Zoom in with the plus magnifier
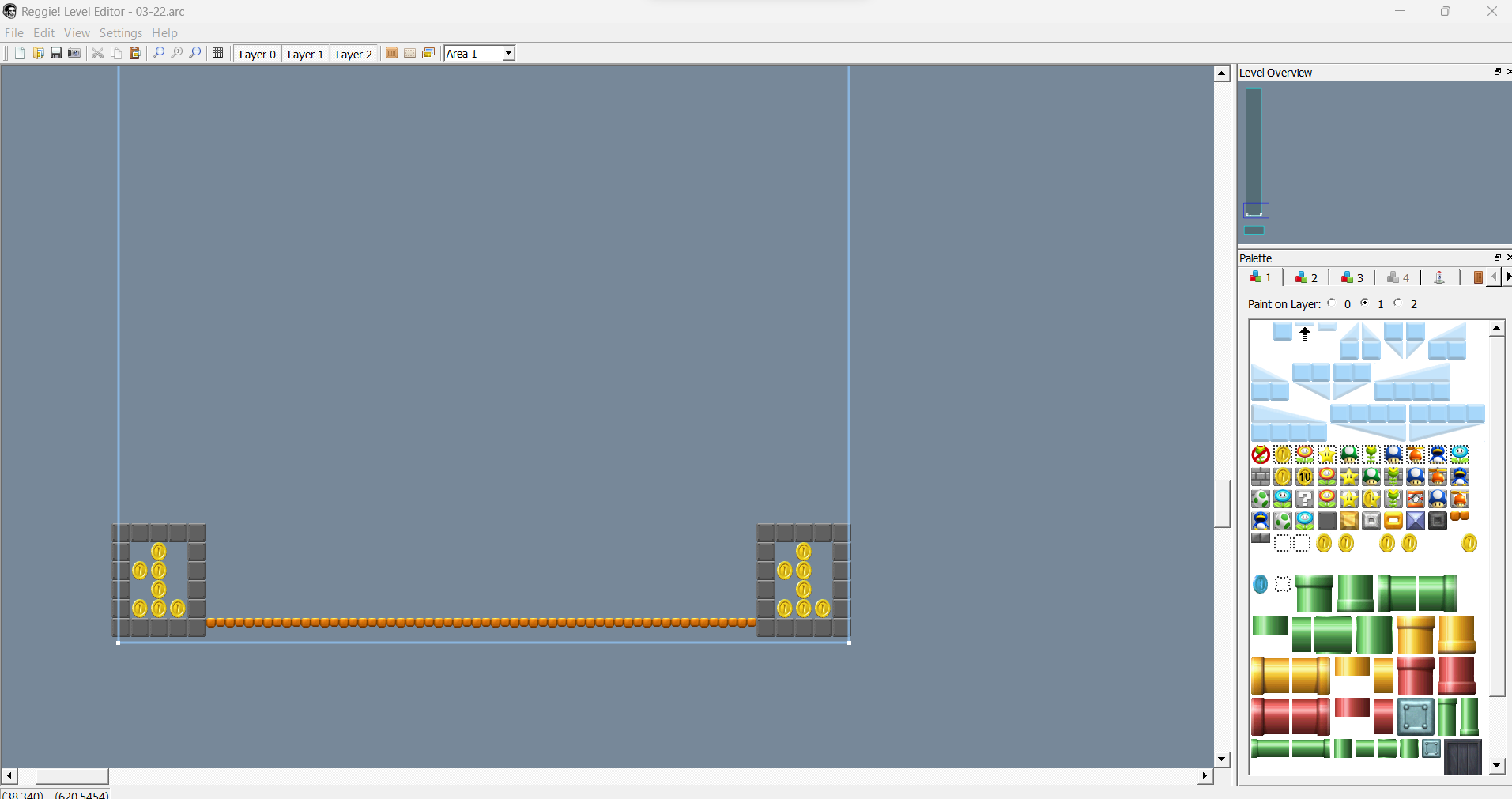Screen dimensions: 1512x799 pyautogui.click(x=158, y=53)
